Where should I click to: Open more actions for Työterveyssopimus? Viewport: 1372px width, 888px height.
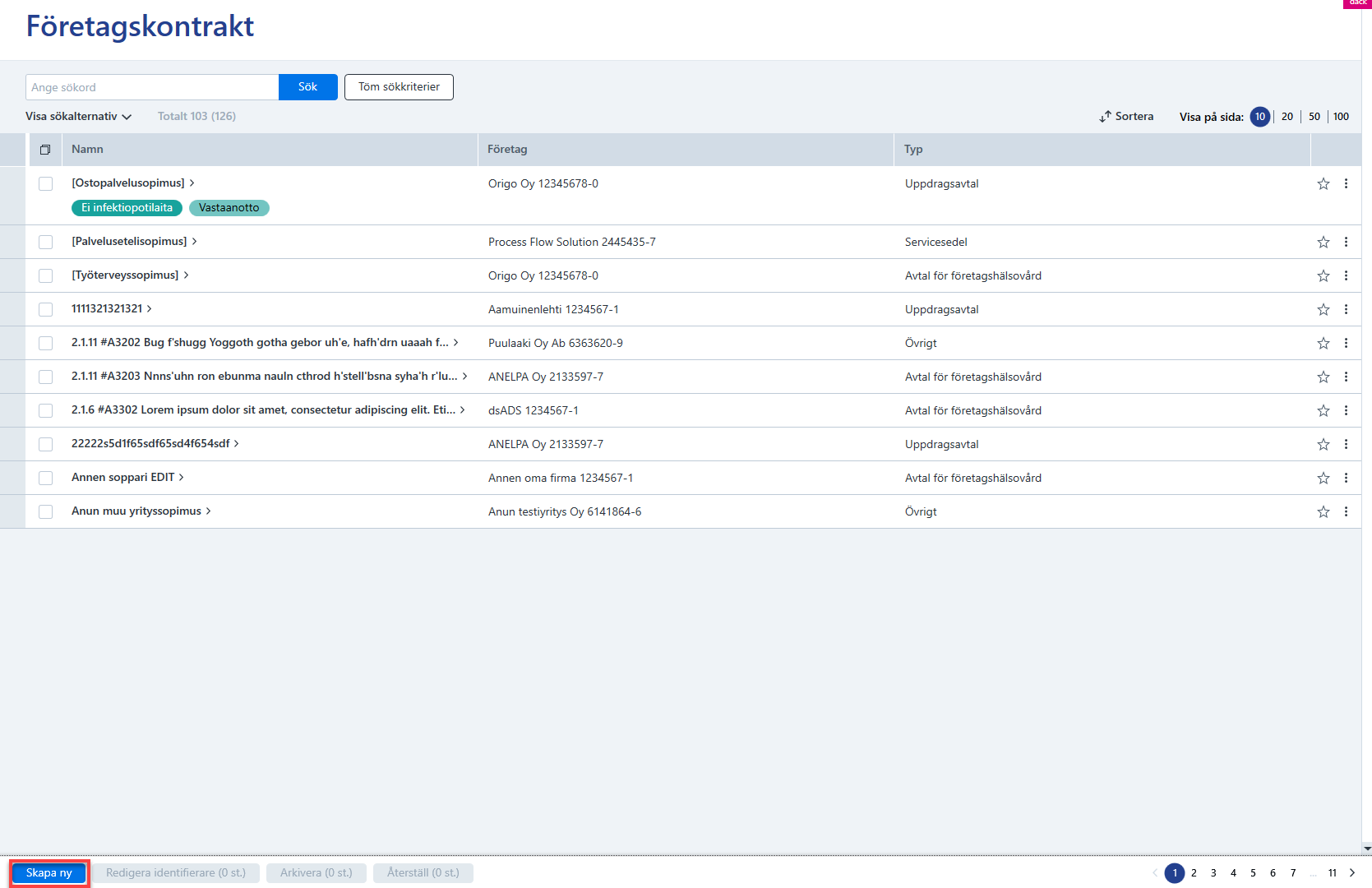[1346, 276]
